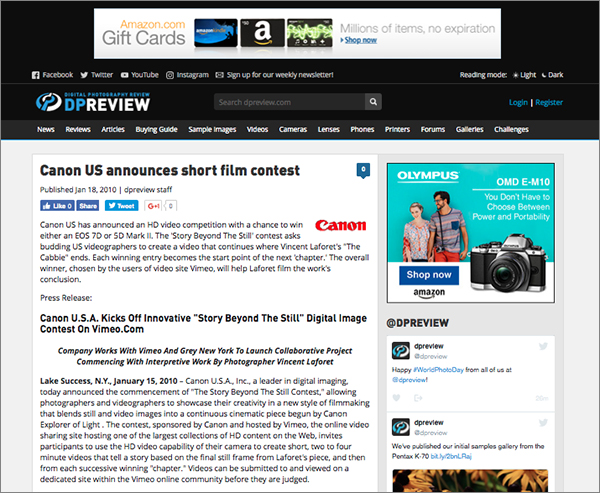Open the DPReview Facebook page link
This screenshot has height=493, width=600.
(52, 75)
